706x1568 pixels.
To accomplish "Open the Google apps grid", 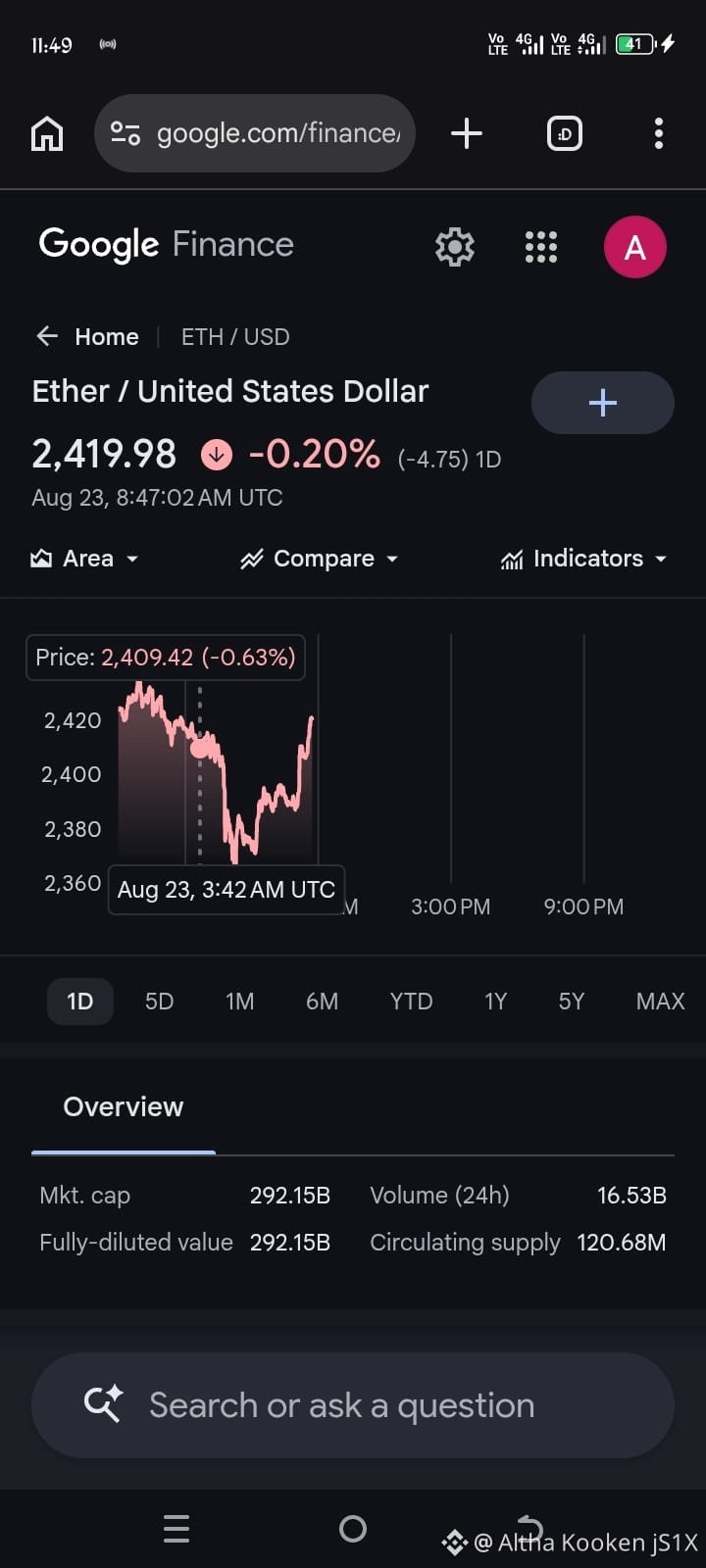I will (541, 247).
